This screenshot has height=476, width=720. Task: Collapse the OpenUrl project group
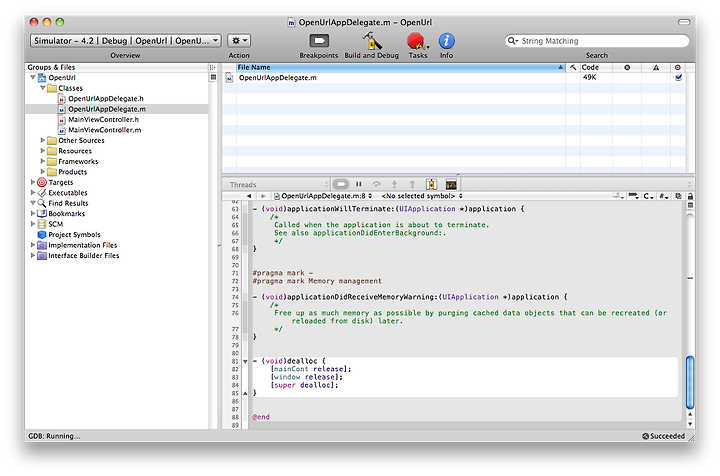(x=33, y=78)
